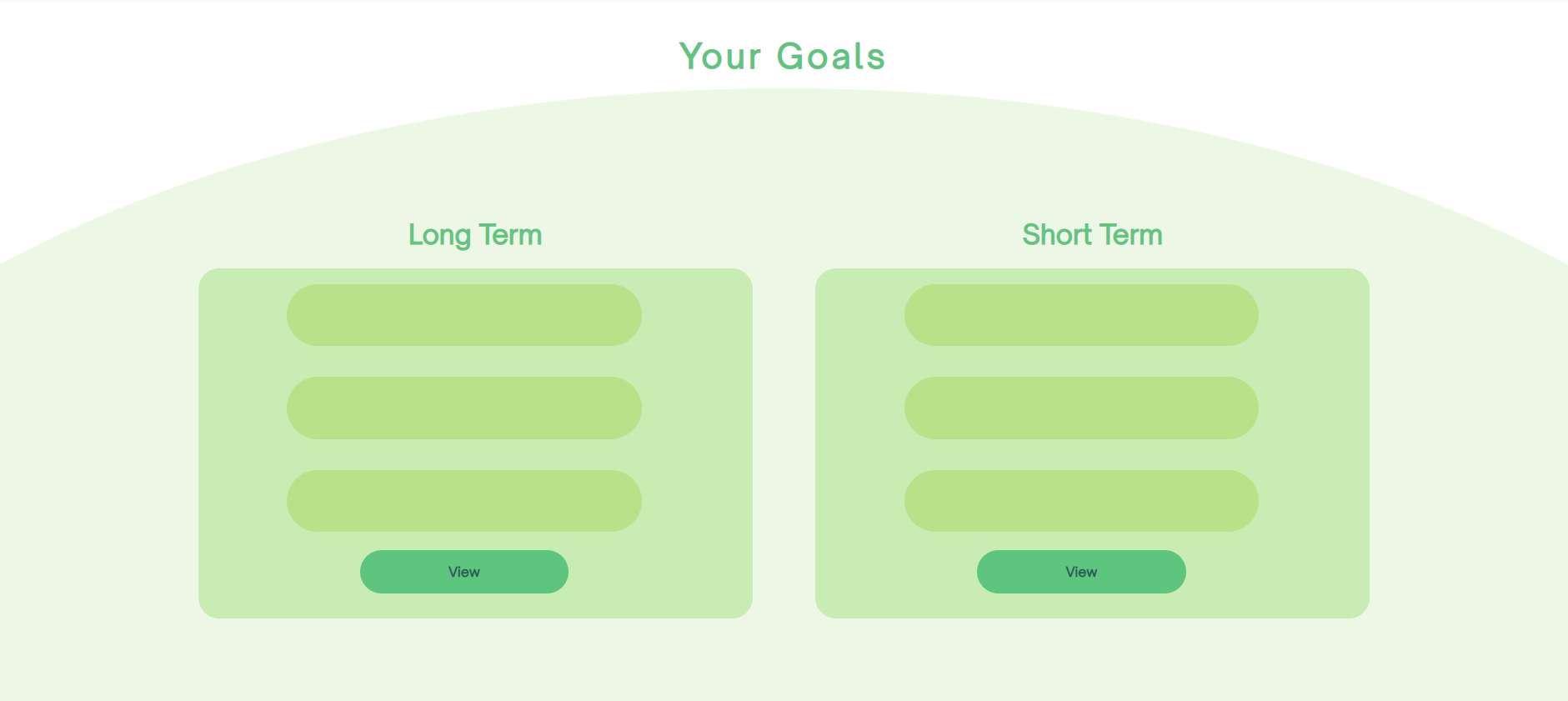Click the Long Term card panel background

pyautogui.click(x=242, y=443)
